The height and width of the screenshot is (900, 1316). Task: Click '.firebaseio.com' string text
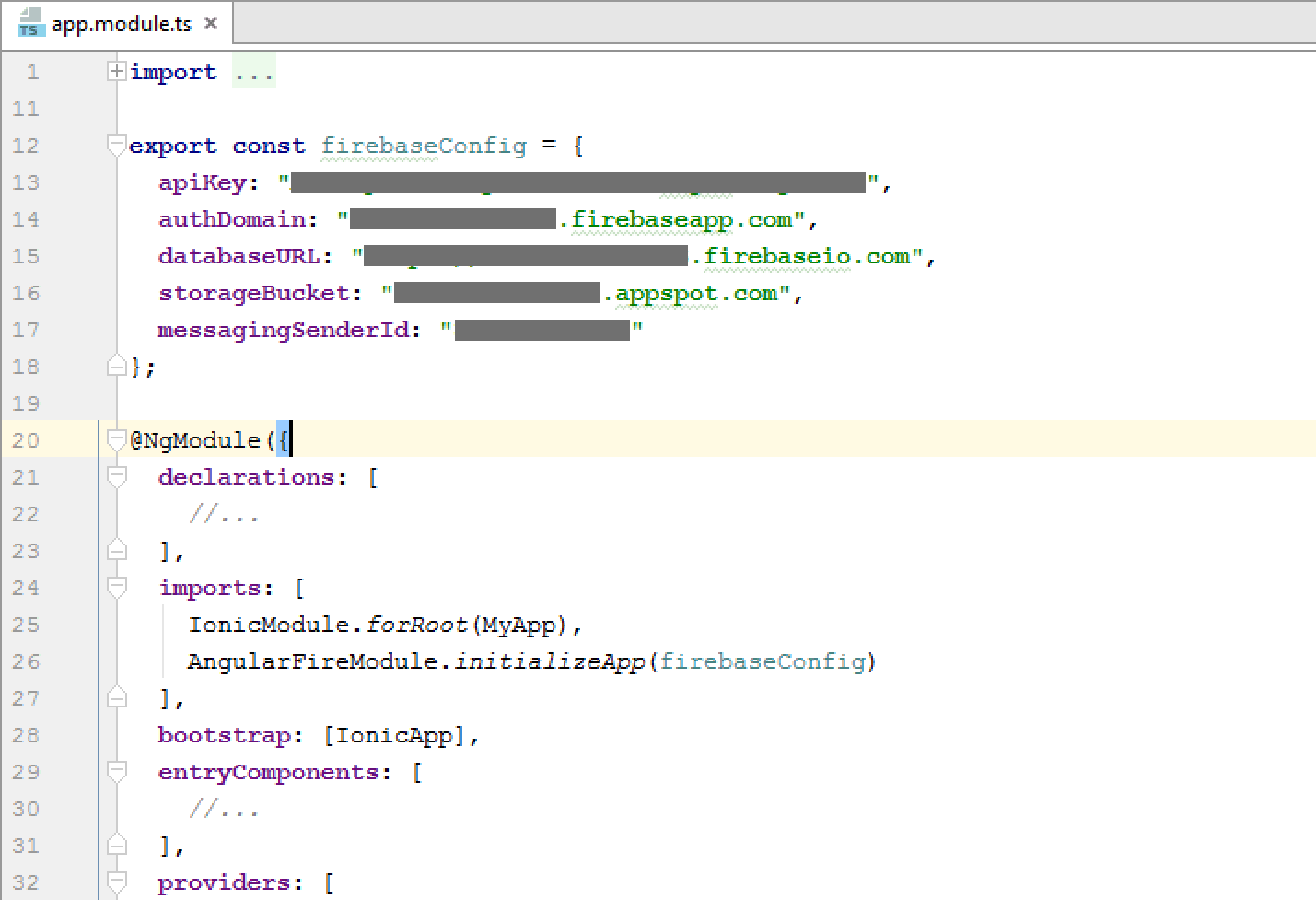point(800,256)
